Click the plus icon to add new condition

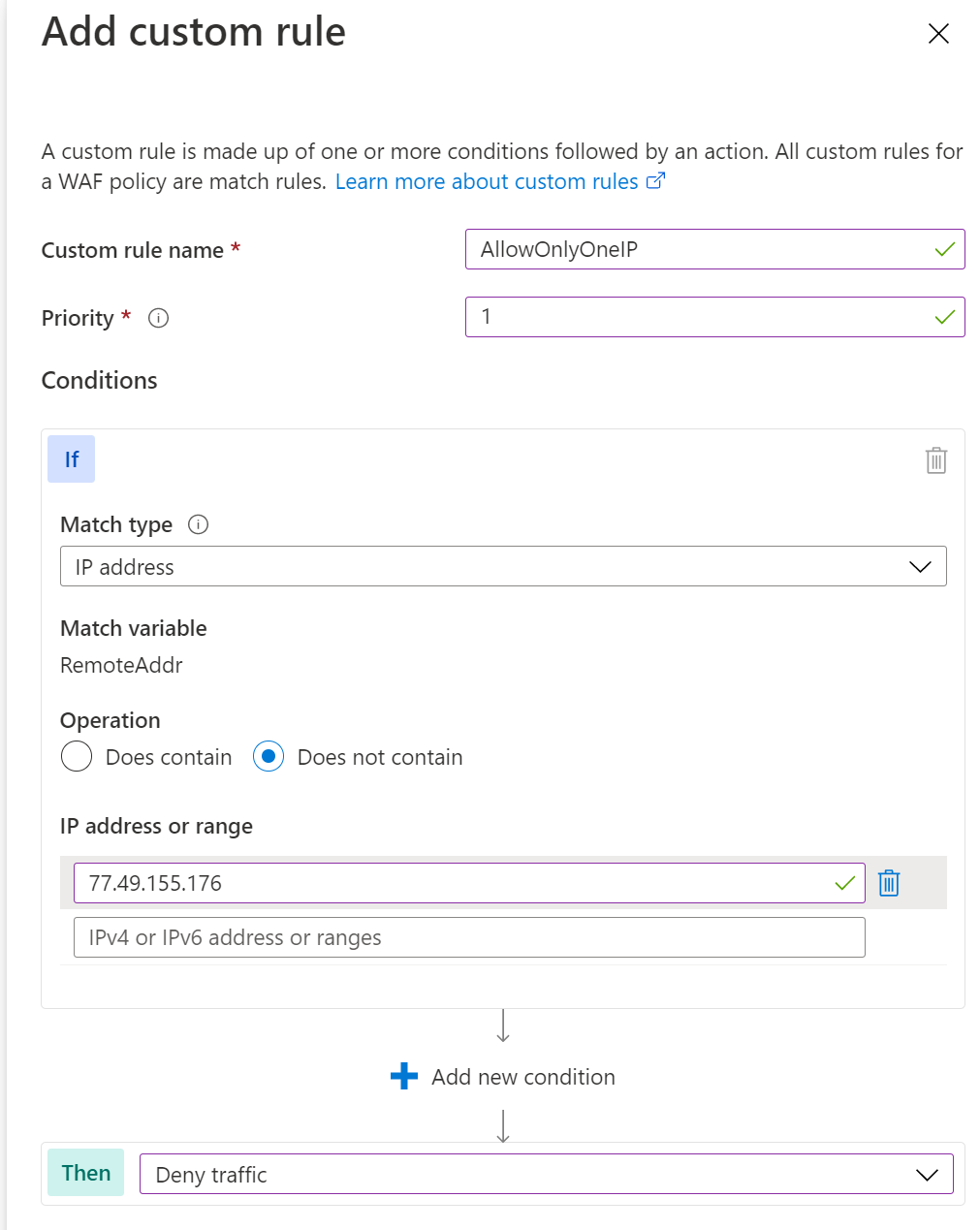[403, 1076]
